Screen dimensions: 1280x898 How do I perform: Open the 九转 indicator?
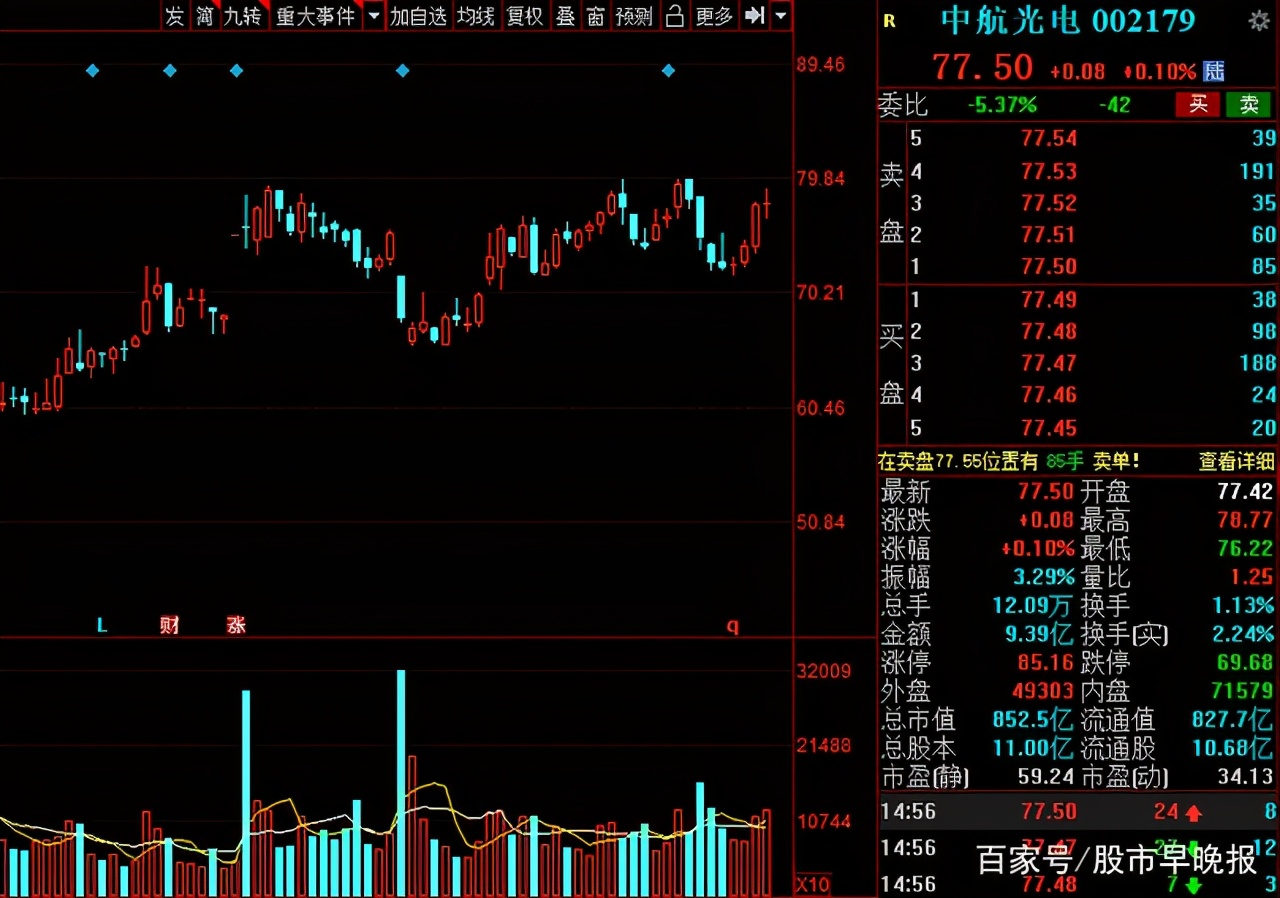[x=242, y=16]
